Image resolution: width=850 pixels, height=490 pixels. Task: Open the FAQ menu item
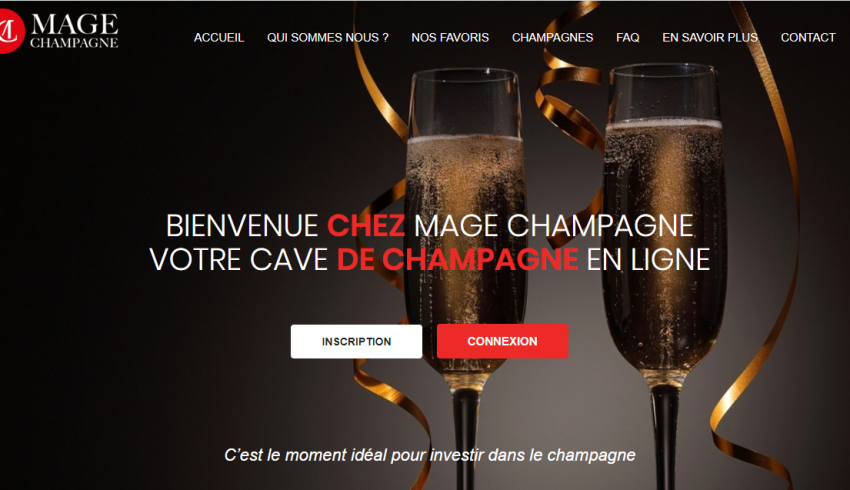click(x=628, y=37)
